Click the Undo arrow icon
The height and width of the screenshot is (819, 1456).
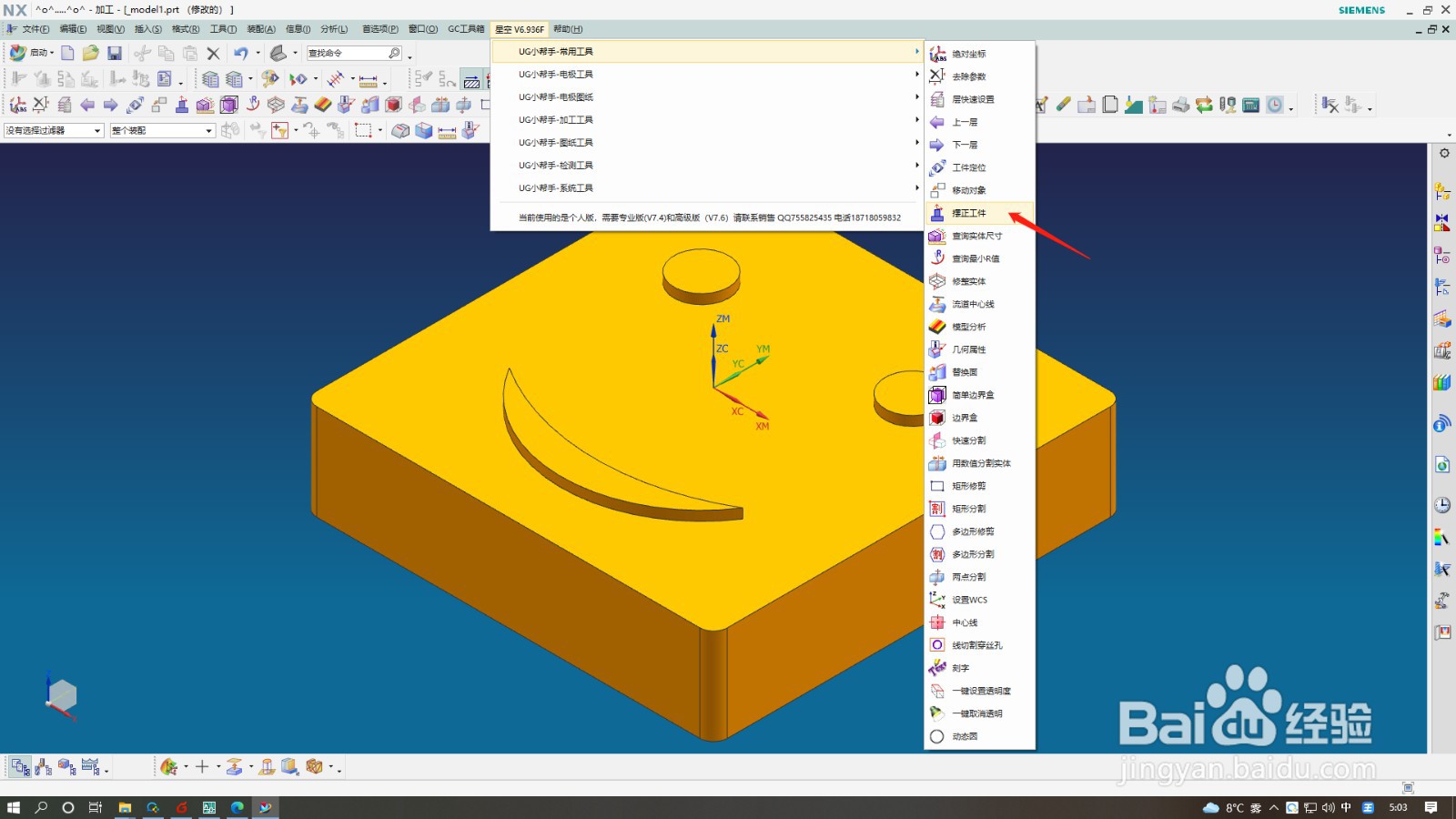pos(240,54)
